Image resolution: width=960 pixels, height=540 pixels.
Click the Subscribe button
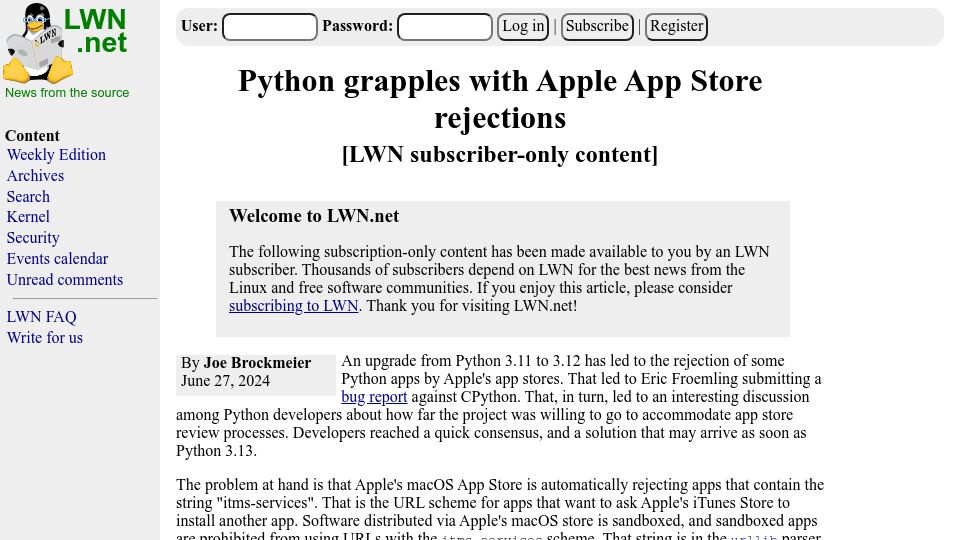[597, 27]
